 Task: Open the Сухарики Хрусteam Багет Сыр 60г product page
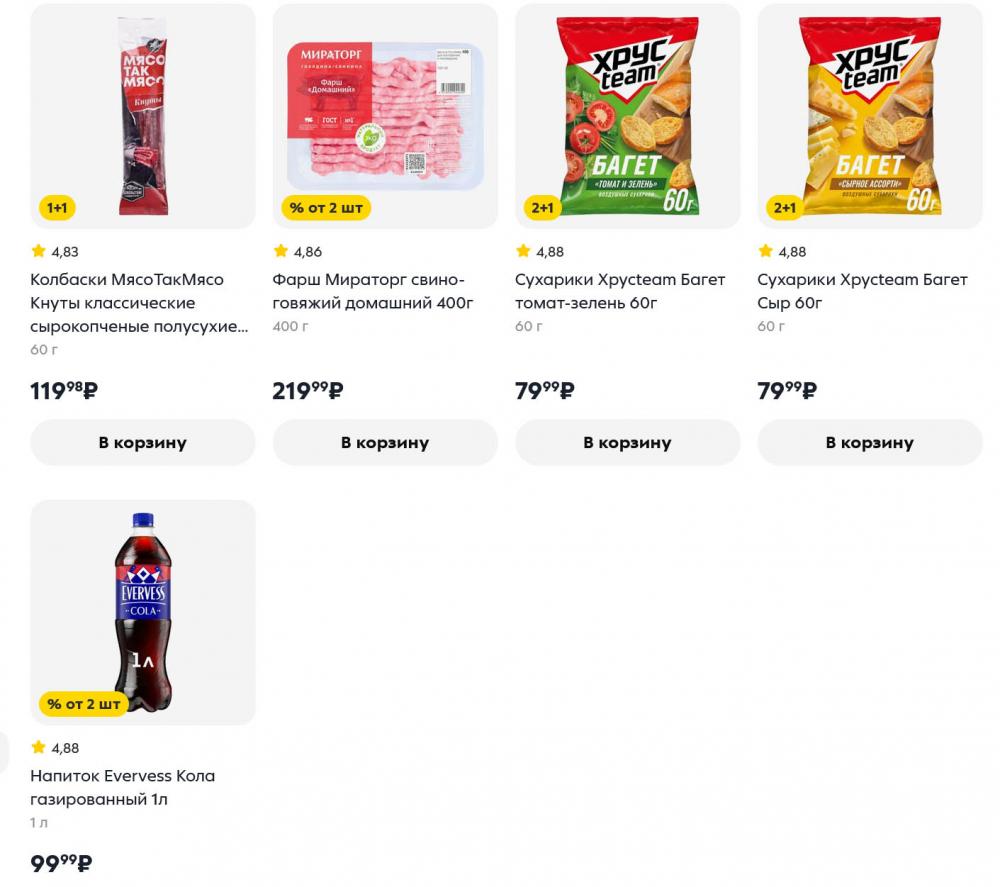point(863,291)
